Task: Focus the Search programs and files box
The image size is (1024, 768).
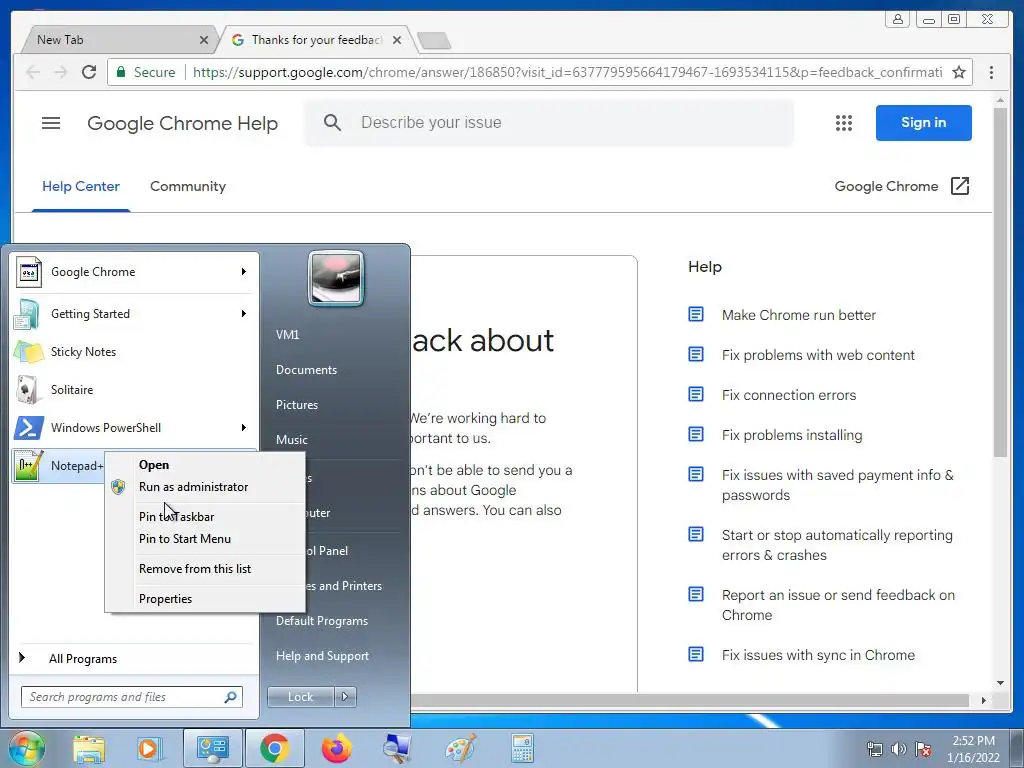Action: (x=132, y=697)
